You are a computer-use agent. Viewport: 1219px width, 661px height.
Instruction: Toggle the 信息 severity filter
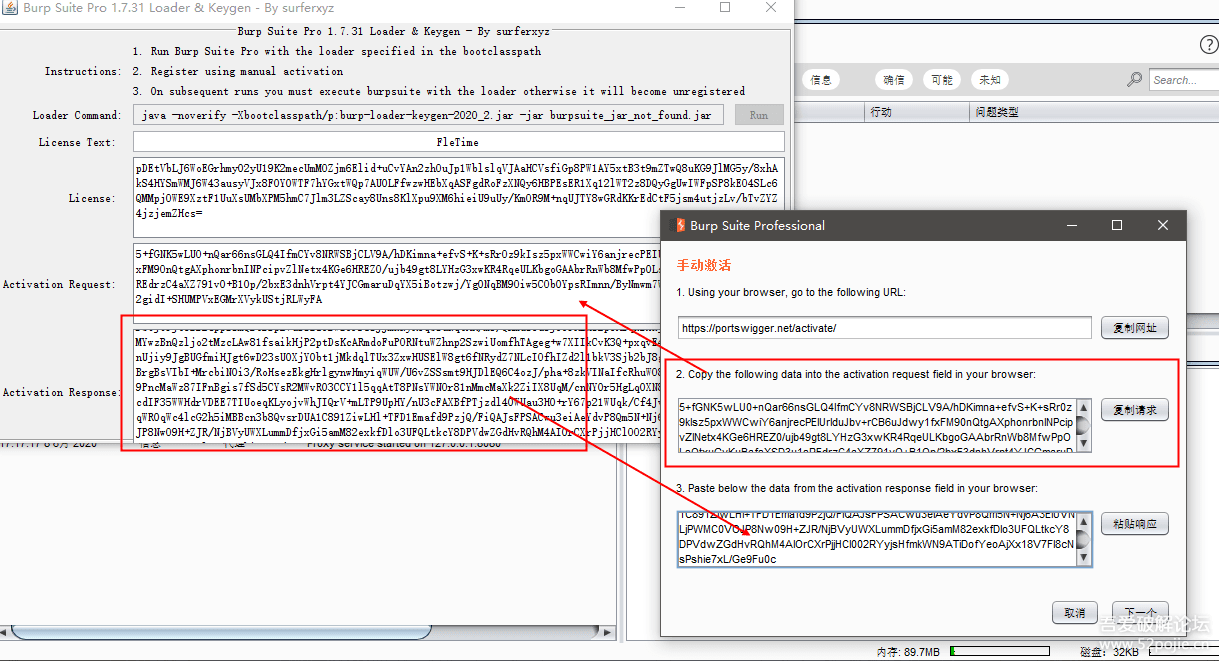click(821, 79)
